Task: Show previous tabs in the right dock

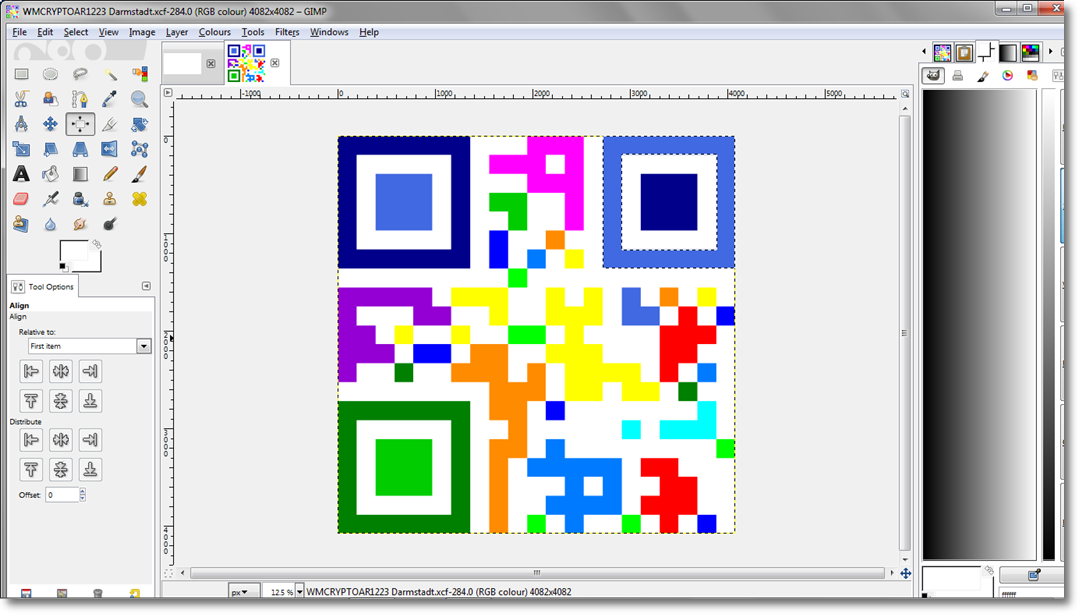Action: pyautogui.click(x=924, y=52)
